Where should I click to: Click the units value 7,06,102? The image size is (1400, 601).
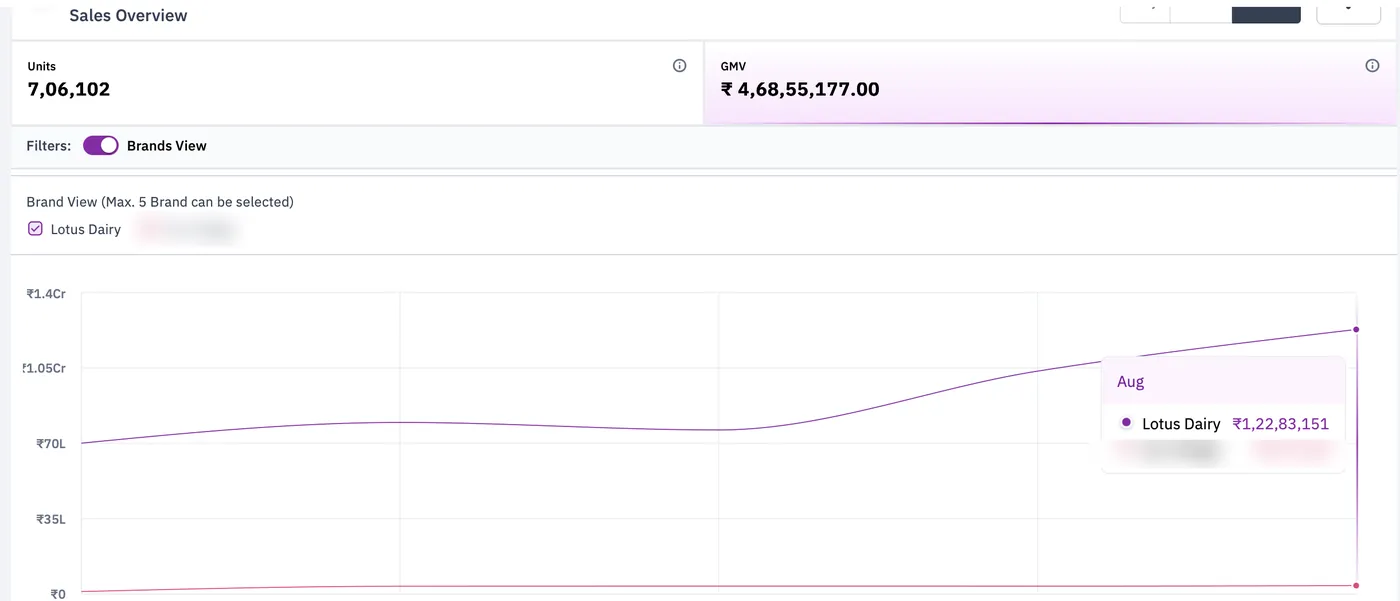[69, 89]
